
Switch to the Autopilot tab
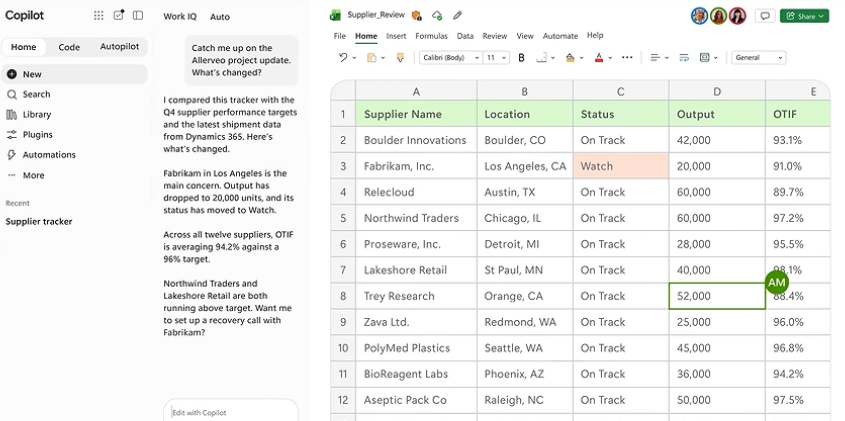tap(119, 47)
